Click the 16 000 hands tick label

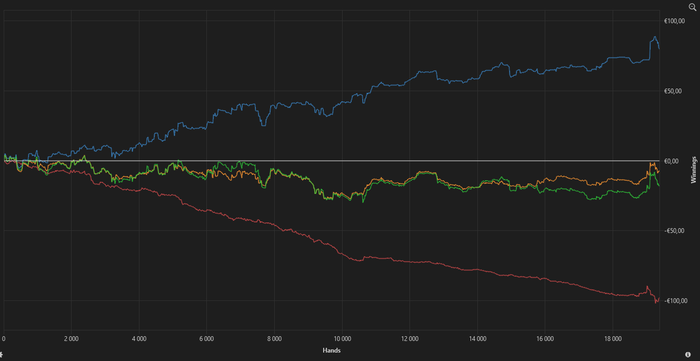tap(545, 339)
